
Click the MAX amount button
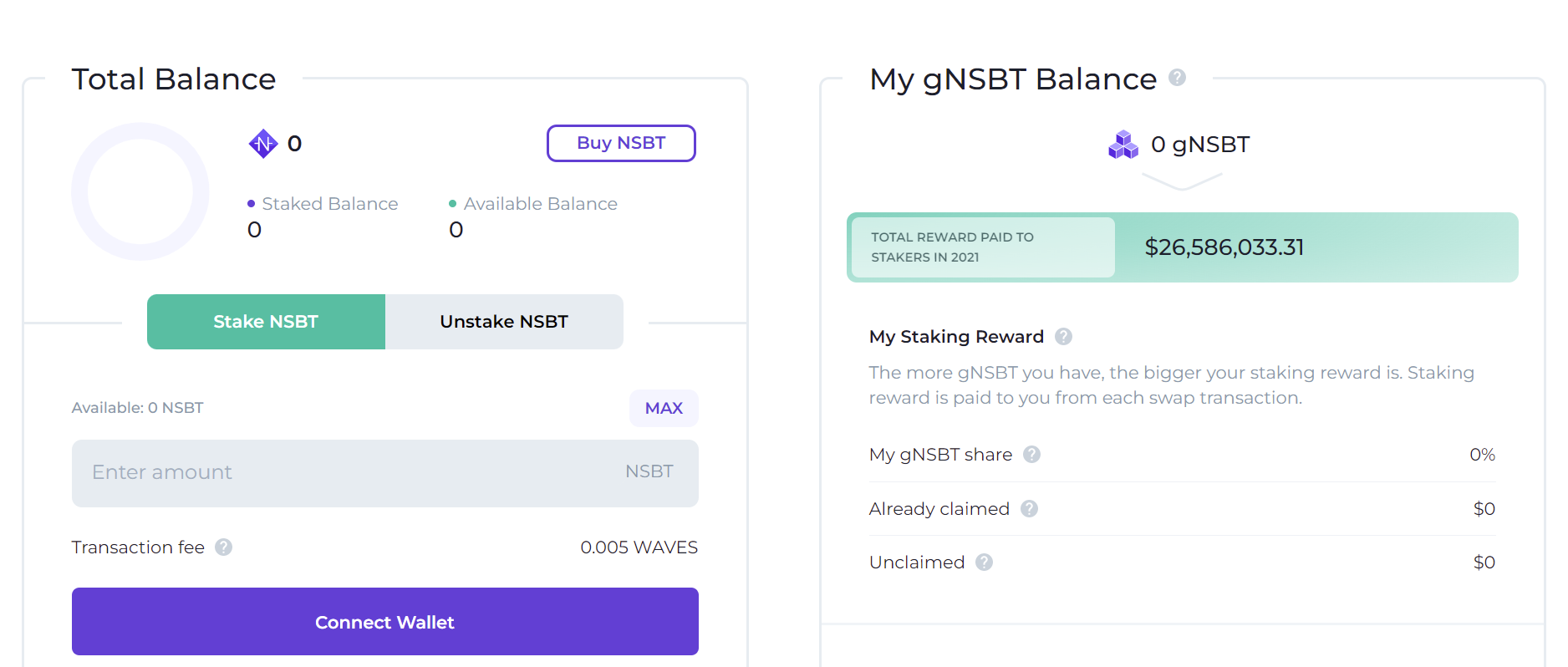point(664,408)
